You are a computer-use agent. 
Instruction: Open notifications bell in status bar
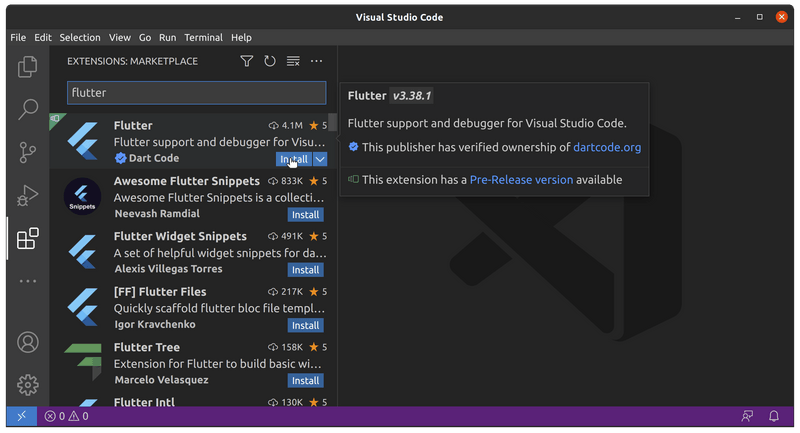(773, 416)
